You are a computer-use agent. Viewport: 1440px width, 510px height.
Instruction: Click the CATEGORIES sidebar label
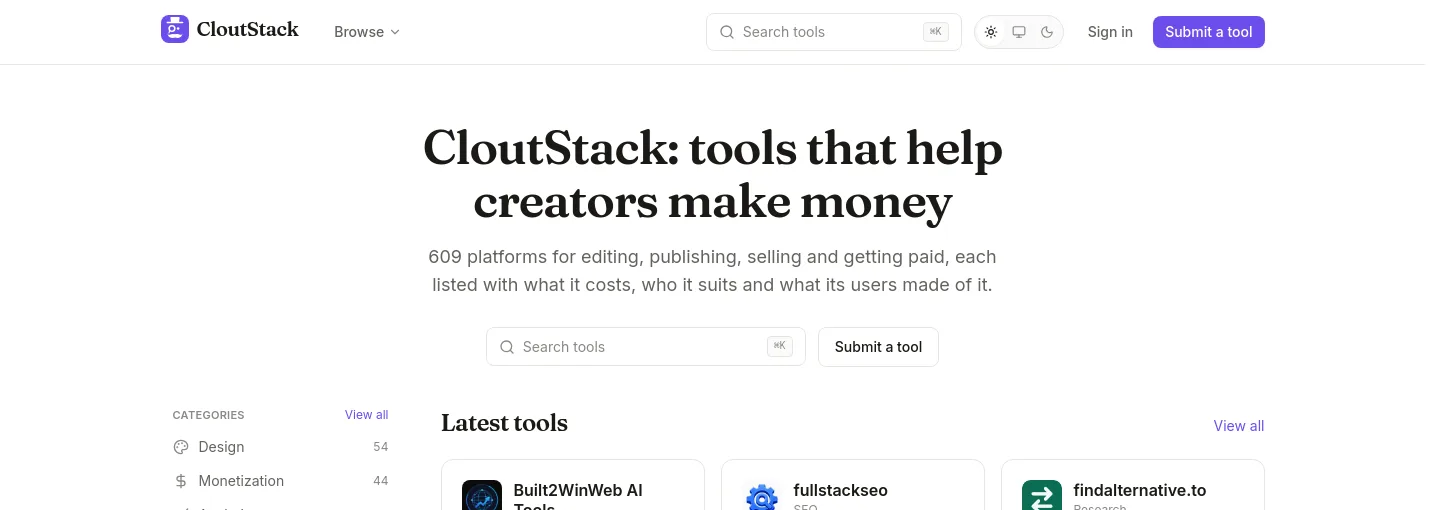tap(208, 415)
